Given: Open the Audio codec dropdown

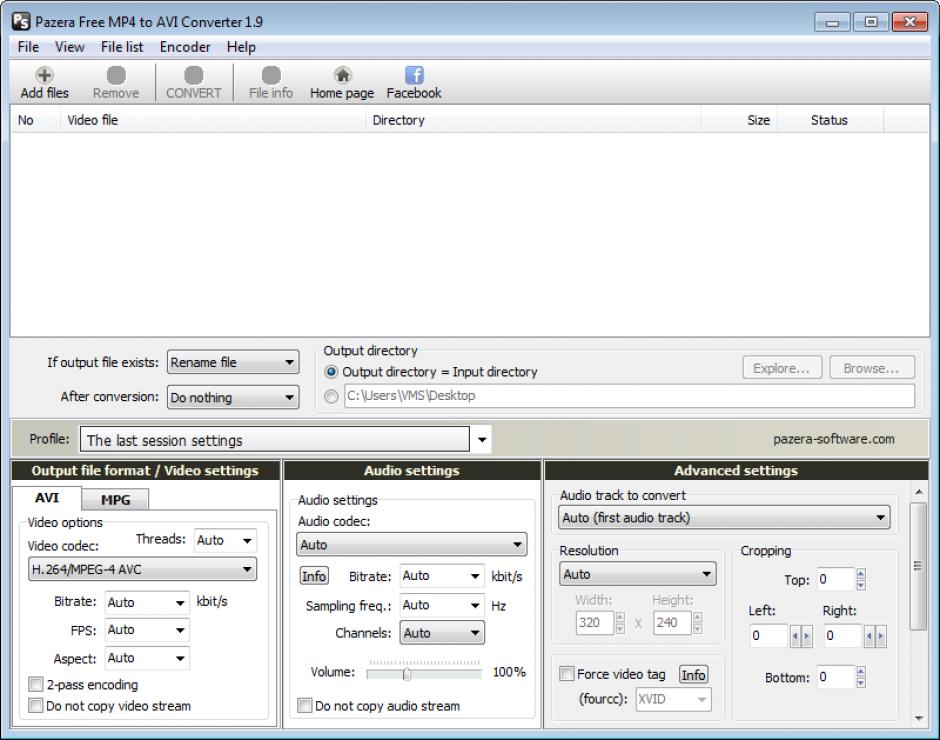Looking at the screenshot, I should click(411, 545).
